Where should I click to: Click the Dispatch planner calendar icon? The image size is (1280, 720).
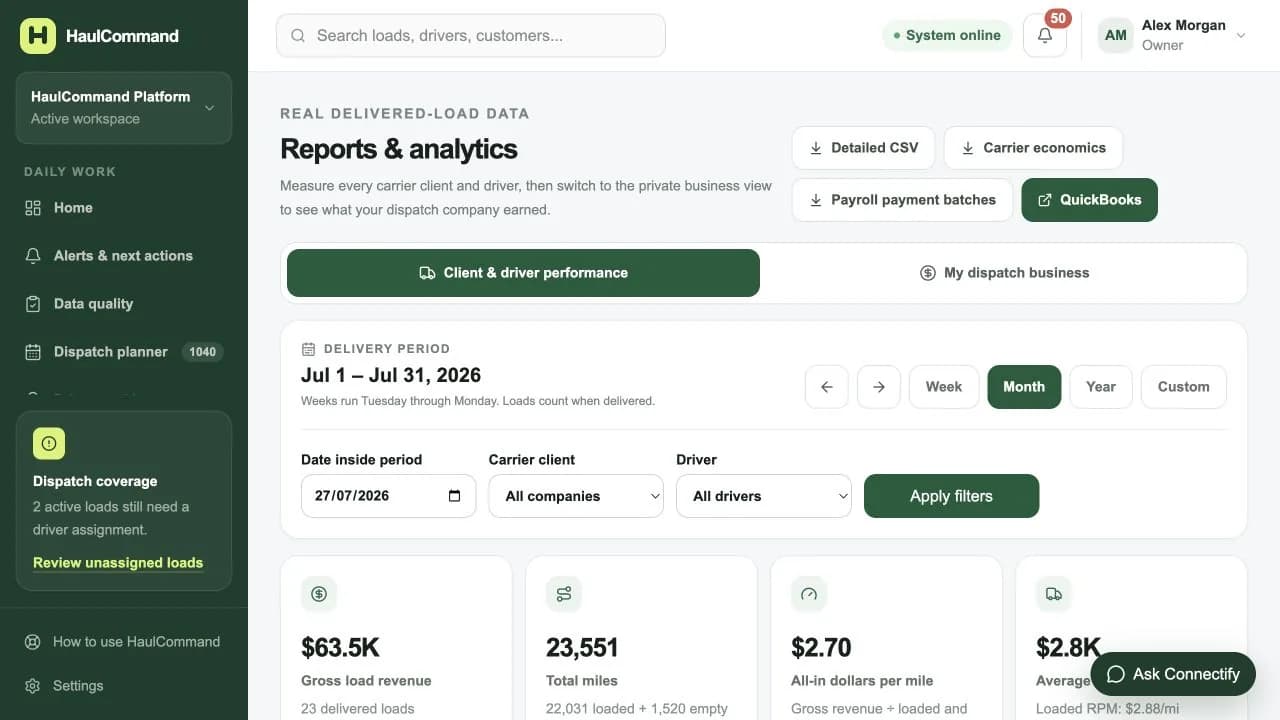point(33,352)
